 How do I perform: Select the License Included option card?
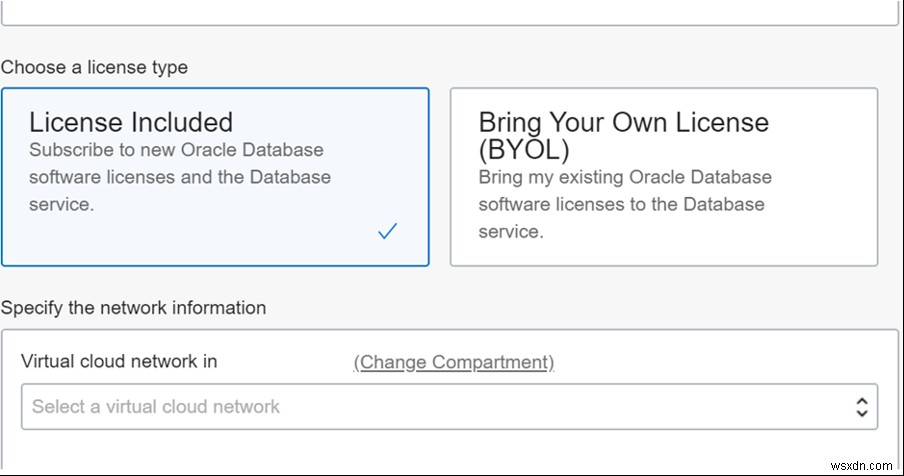click(215, 177)
